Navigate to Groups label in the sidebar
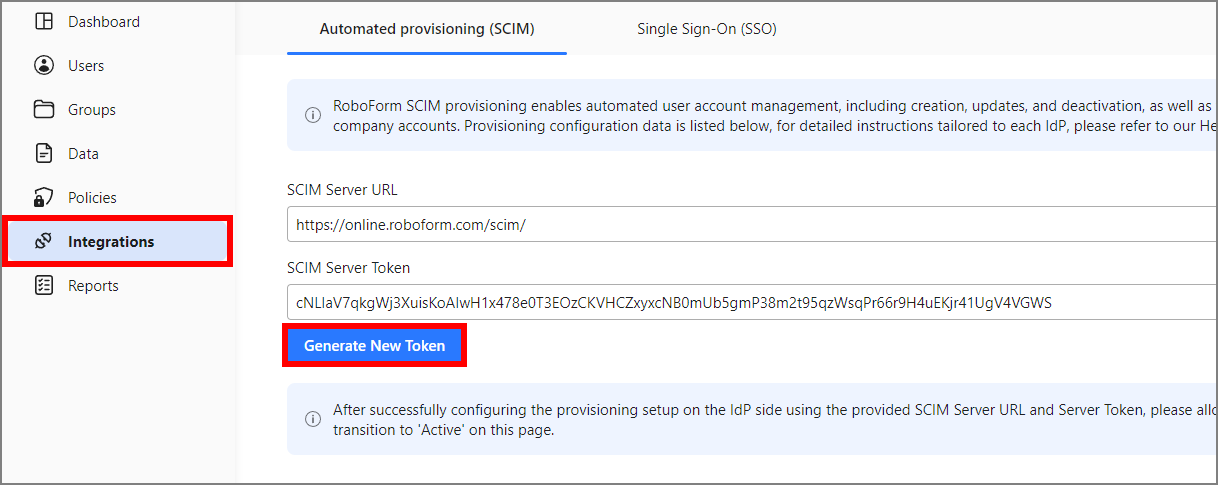Image resolution: width=1218 pixels, height=485 pixels. [x=92, y=110]
